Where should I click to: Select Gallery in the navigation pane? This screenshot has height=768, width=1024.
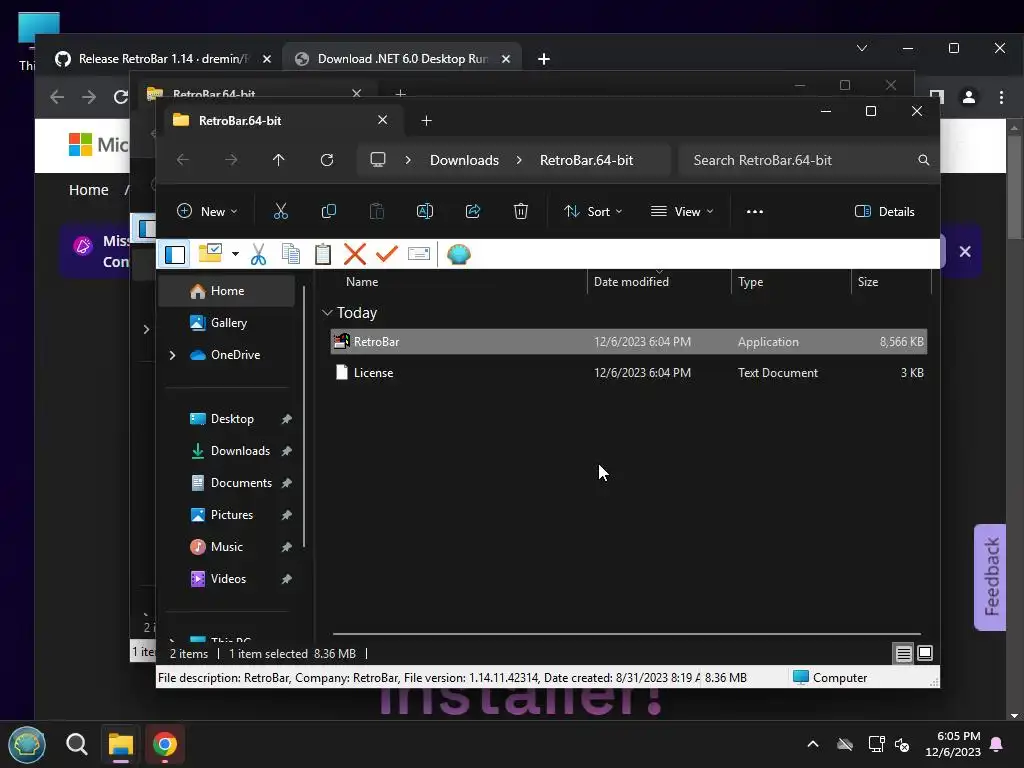tap(227, 323)
